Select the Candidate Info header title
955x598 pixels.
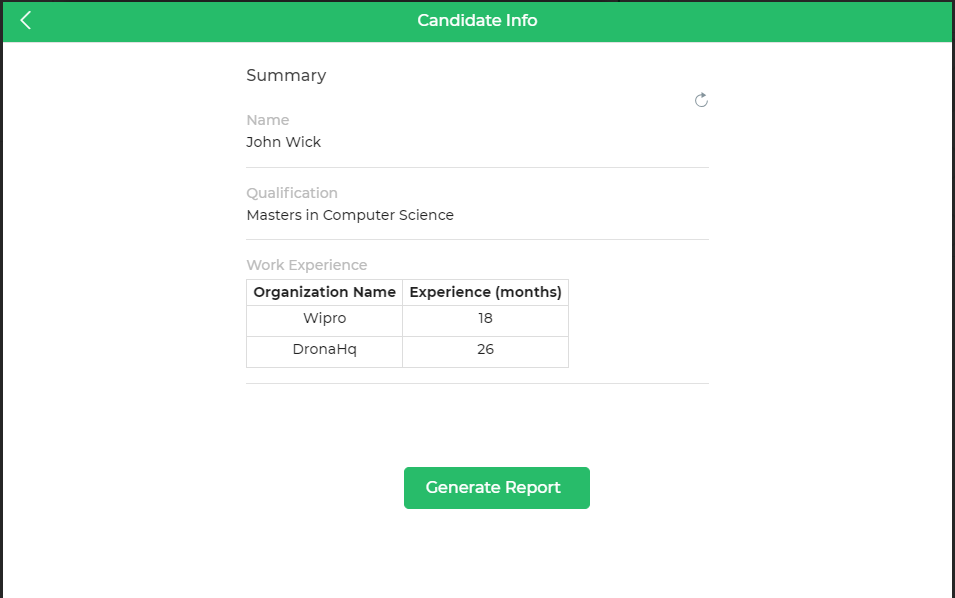tap(477, 20)
